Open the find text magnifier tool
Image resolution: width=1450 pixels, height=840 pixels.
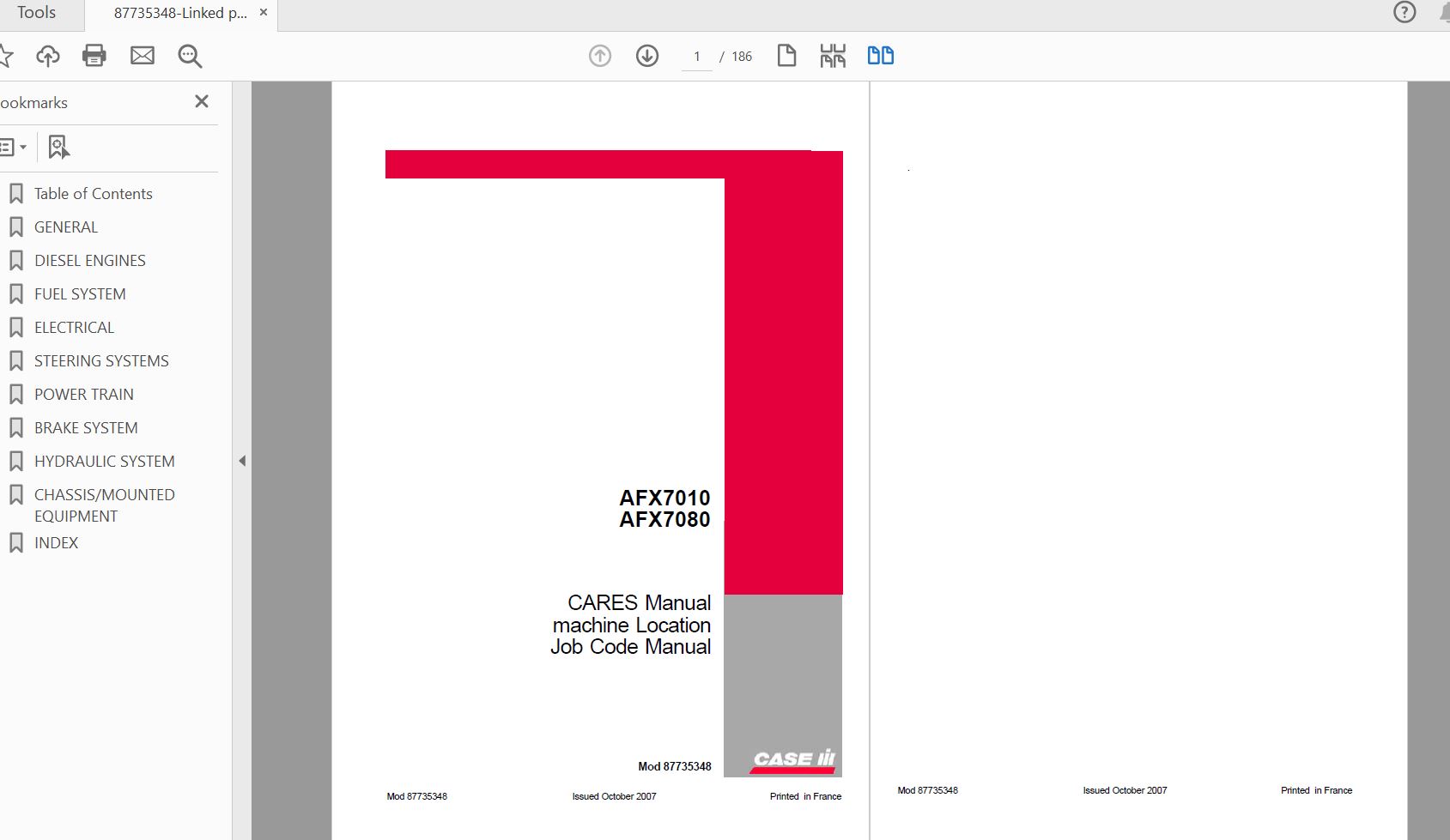190,57
